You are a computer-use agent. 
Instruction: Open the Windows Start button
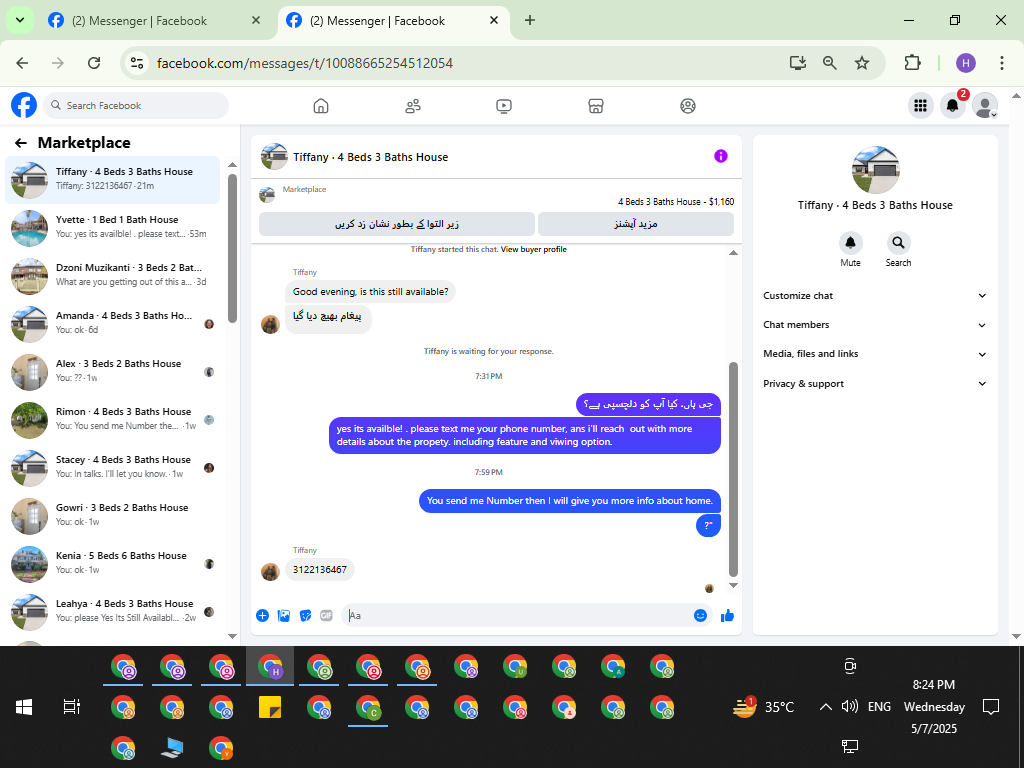click(24, 707)
